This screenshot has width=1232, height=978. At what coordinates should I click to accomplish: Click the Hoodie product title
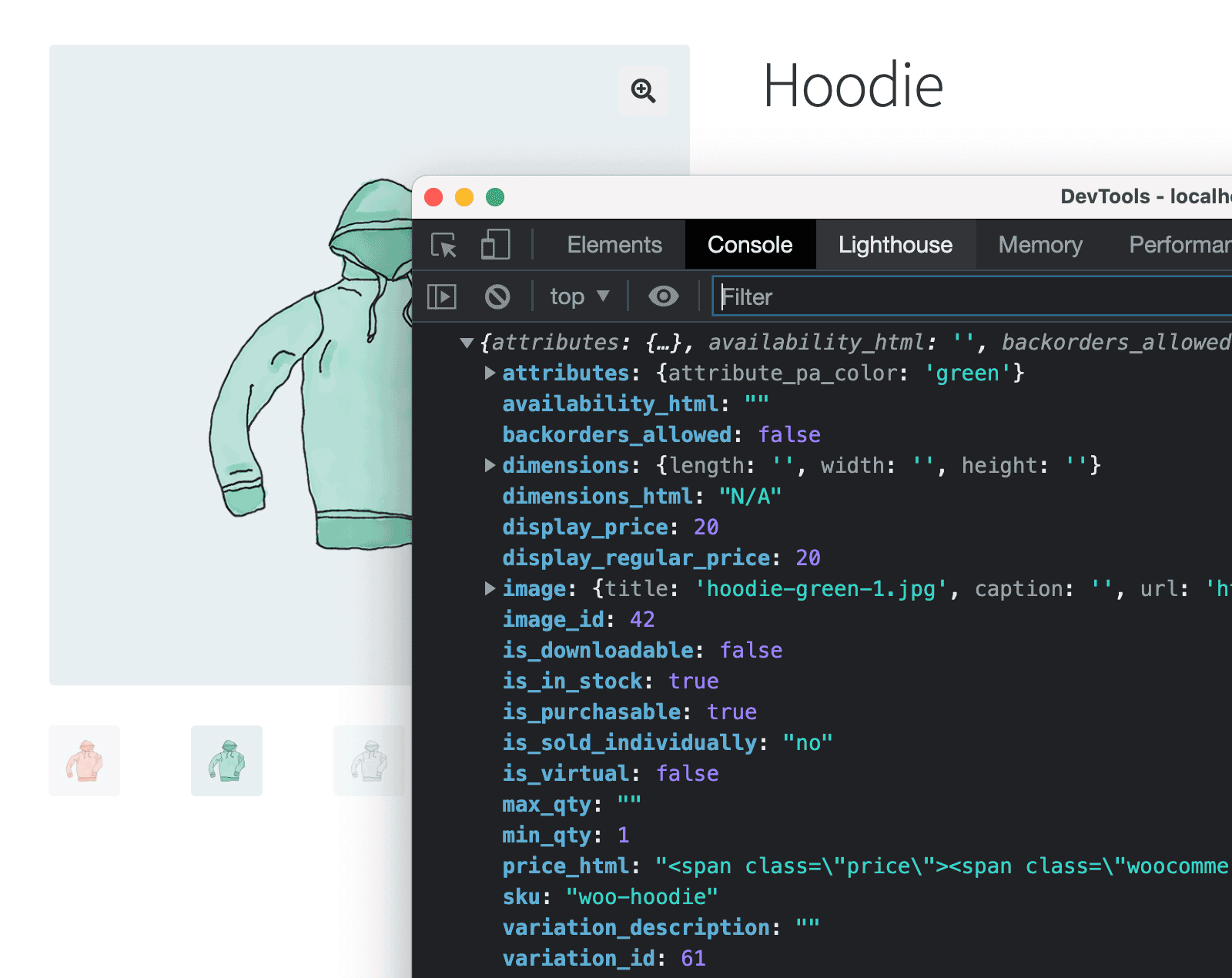click(x=853, y=85)
